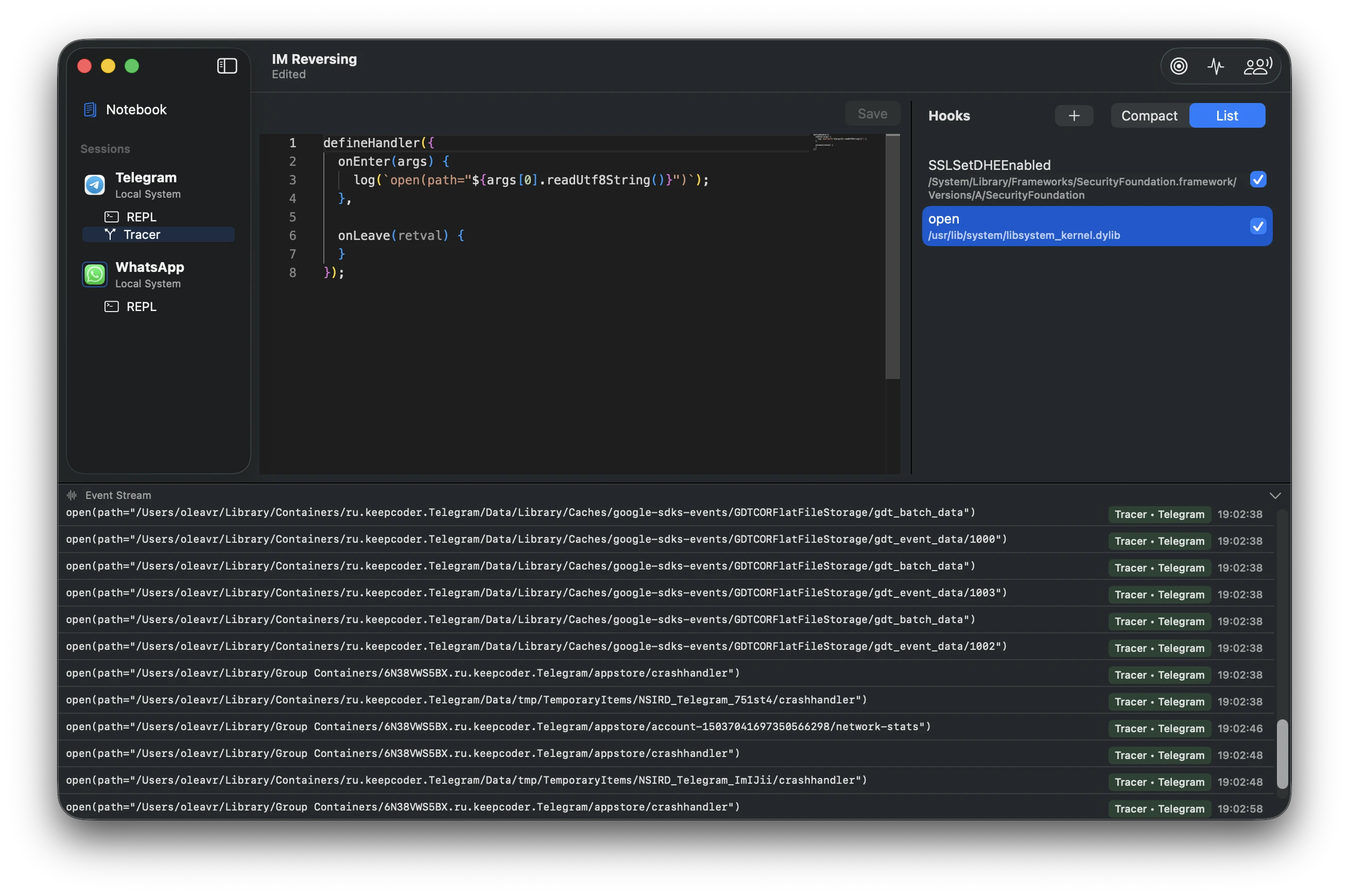This screenshot has width=1349, height=896.
Task: Click the Telegram app icon
Action: click(x=94, y=184)
